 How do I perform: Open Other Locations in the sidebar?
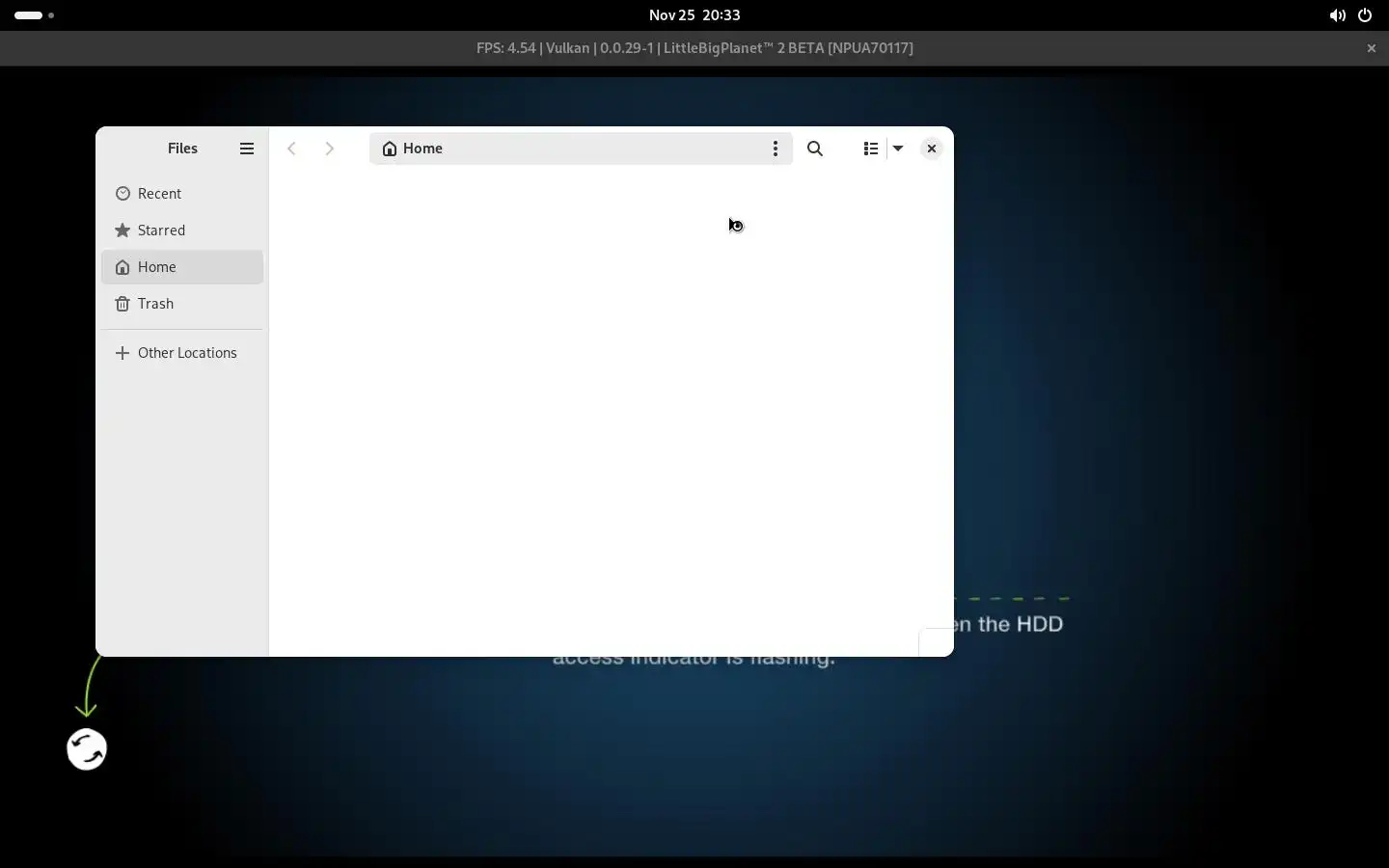(182, 353)
